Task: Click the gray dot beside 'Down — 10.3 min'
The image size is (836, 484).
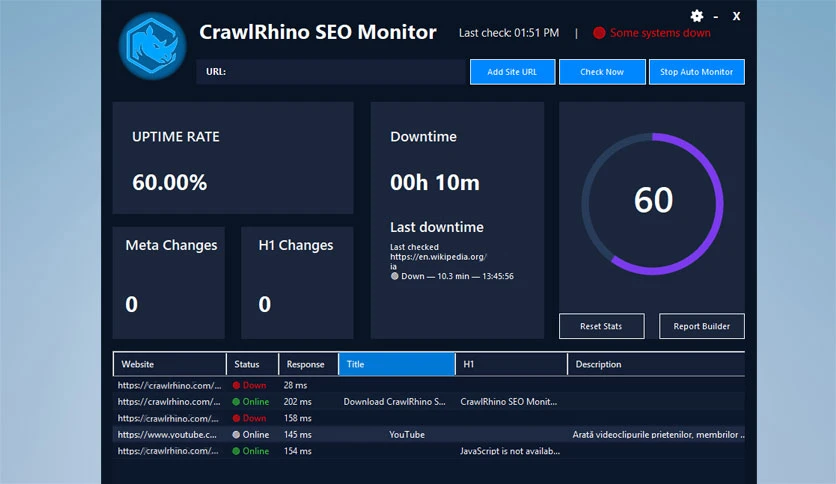Action: point(395,276)
